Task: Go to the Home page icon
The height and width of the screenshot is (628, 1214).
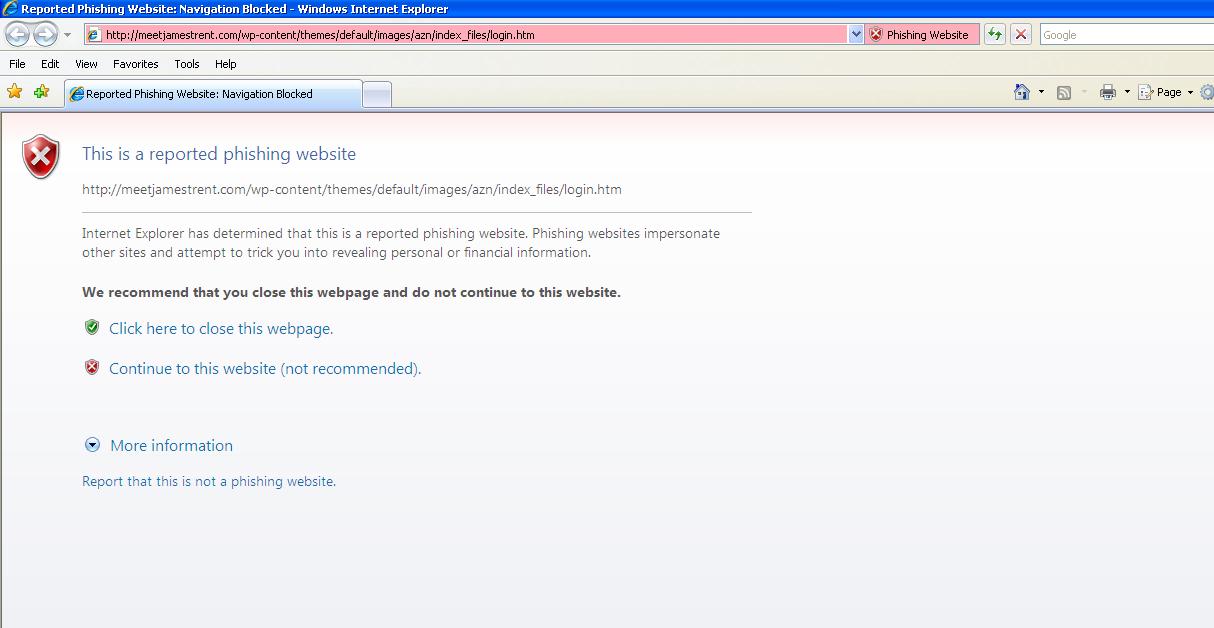Action: (1021, 92)
